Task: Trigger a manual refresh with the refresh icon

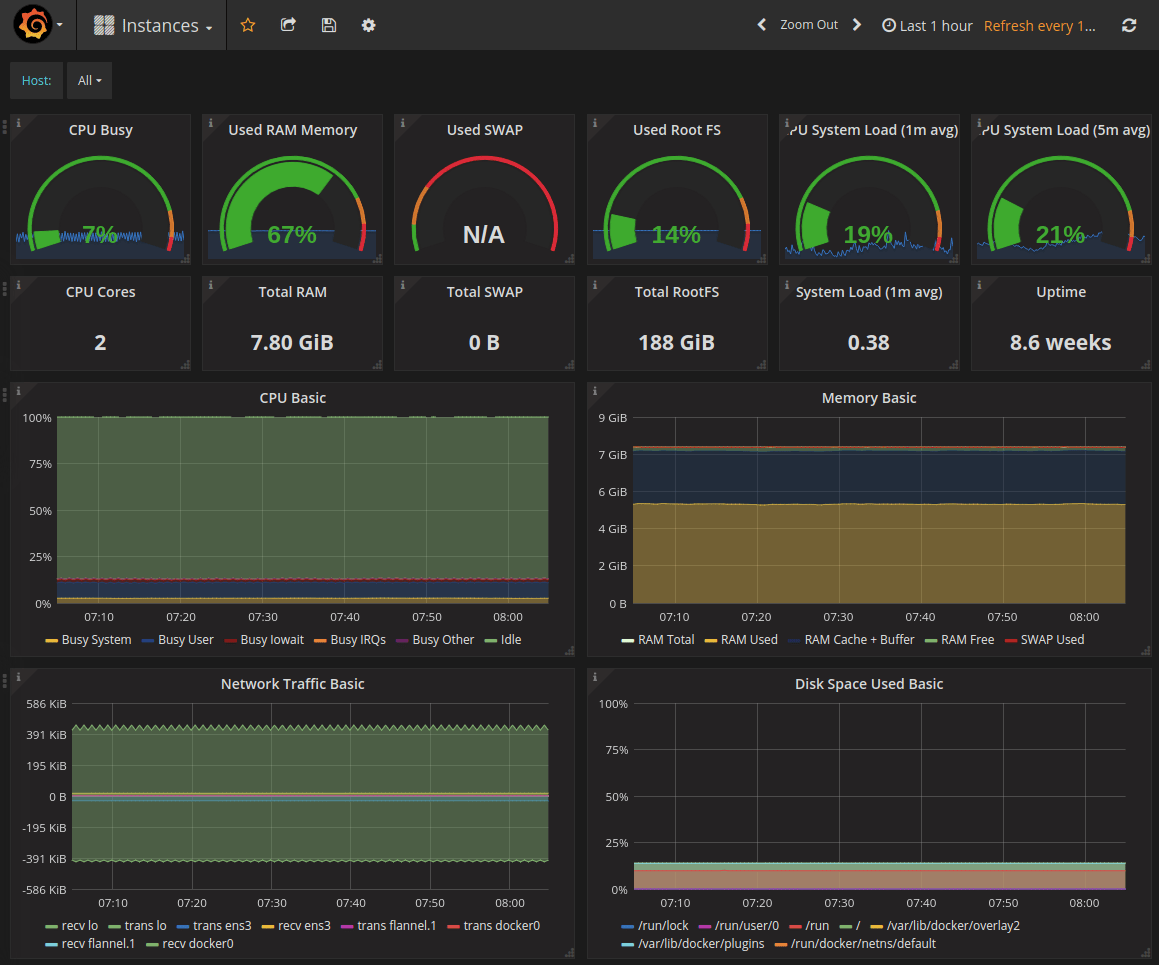Action: click(x=1129, y=25)
